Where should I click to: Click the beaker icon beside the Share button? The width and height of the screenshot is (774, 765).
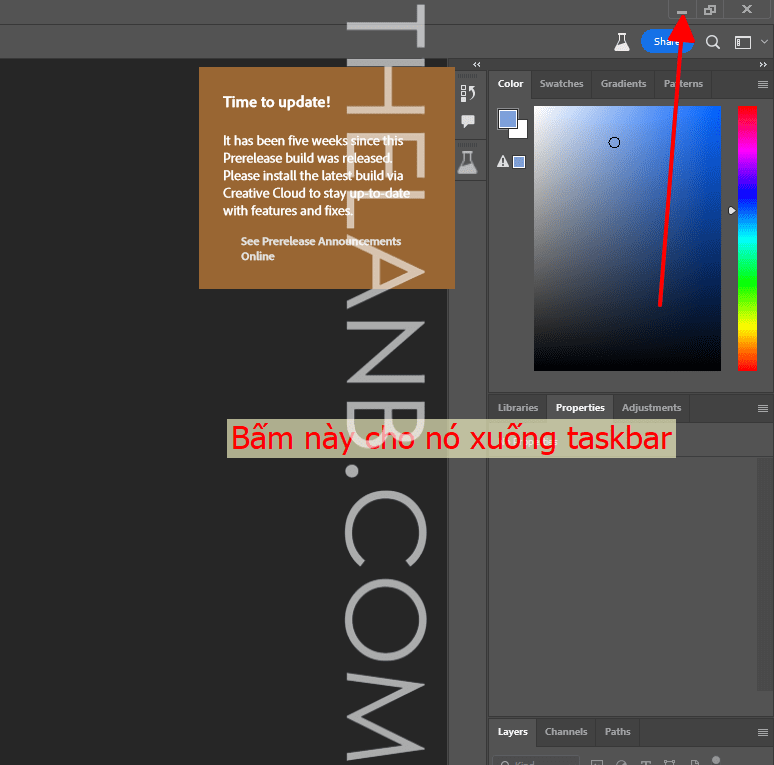tap(621, 42)
